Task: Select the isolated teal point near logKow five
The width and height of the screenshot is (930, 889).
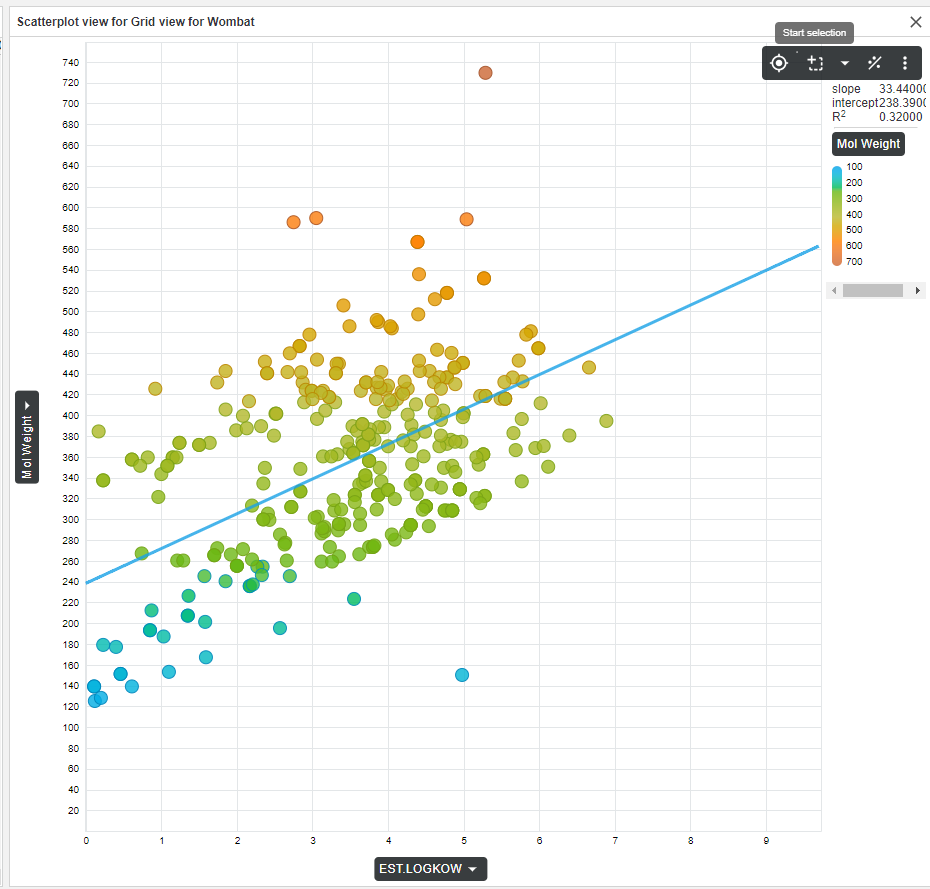Action: coord(462,675)
